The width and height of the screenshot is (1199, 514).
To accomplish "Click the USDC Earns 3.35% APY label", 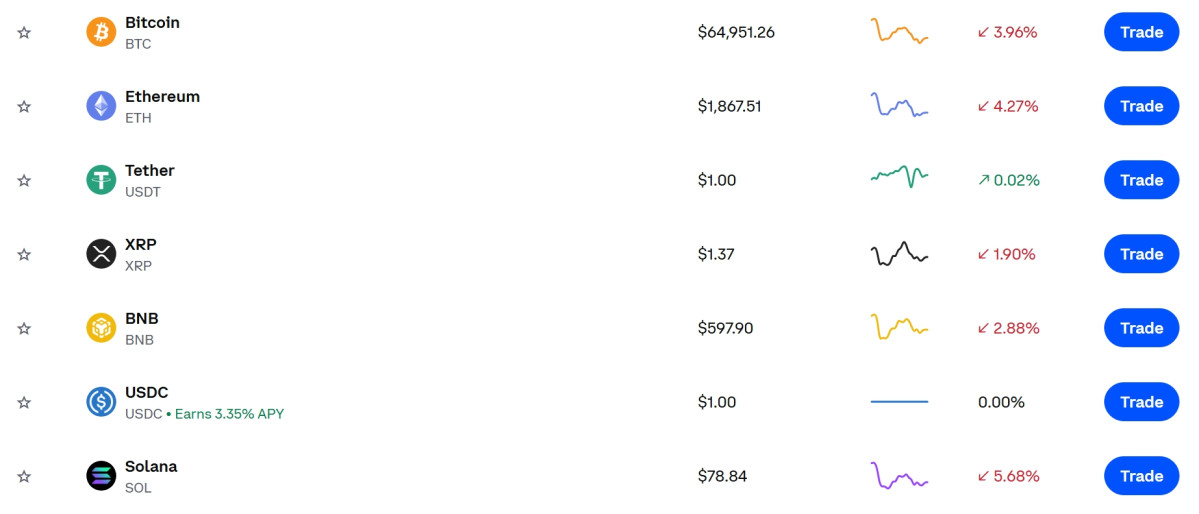I will coord(229,414).
